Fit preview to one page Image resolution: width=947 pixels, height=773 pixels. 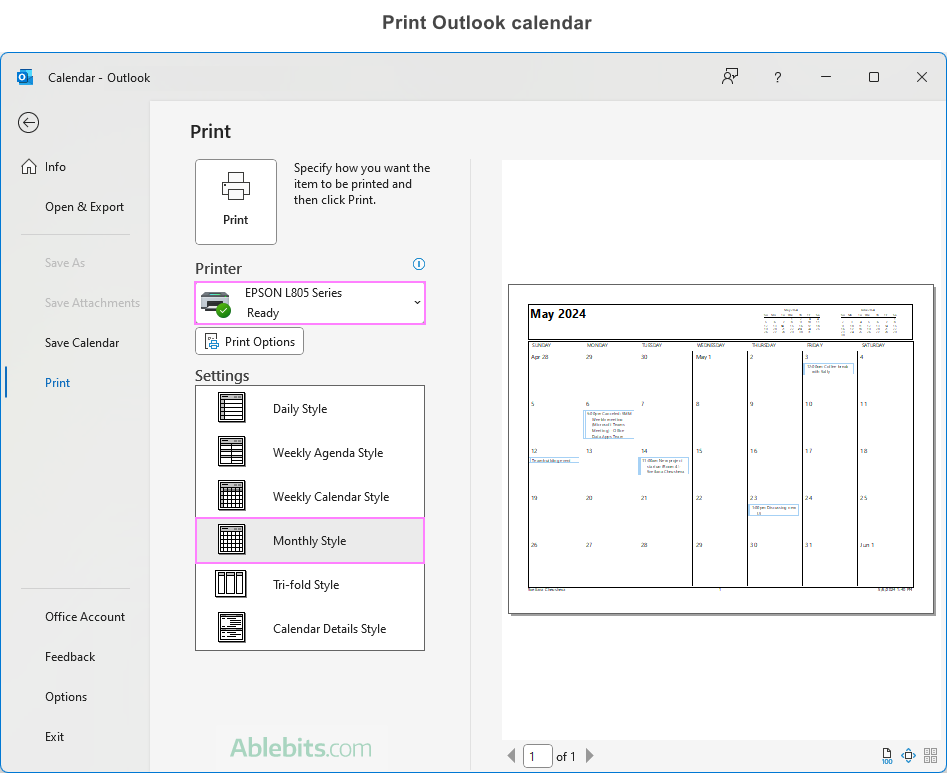point(908,755)
